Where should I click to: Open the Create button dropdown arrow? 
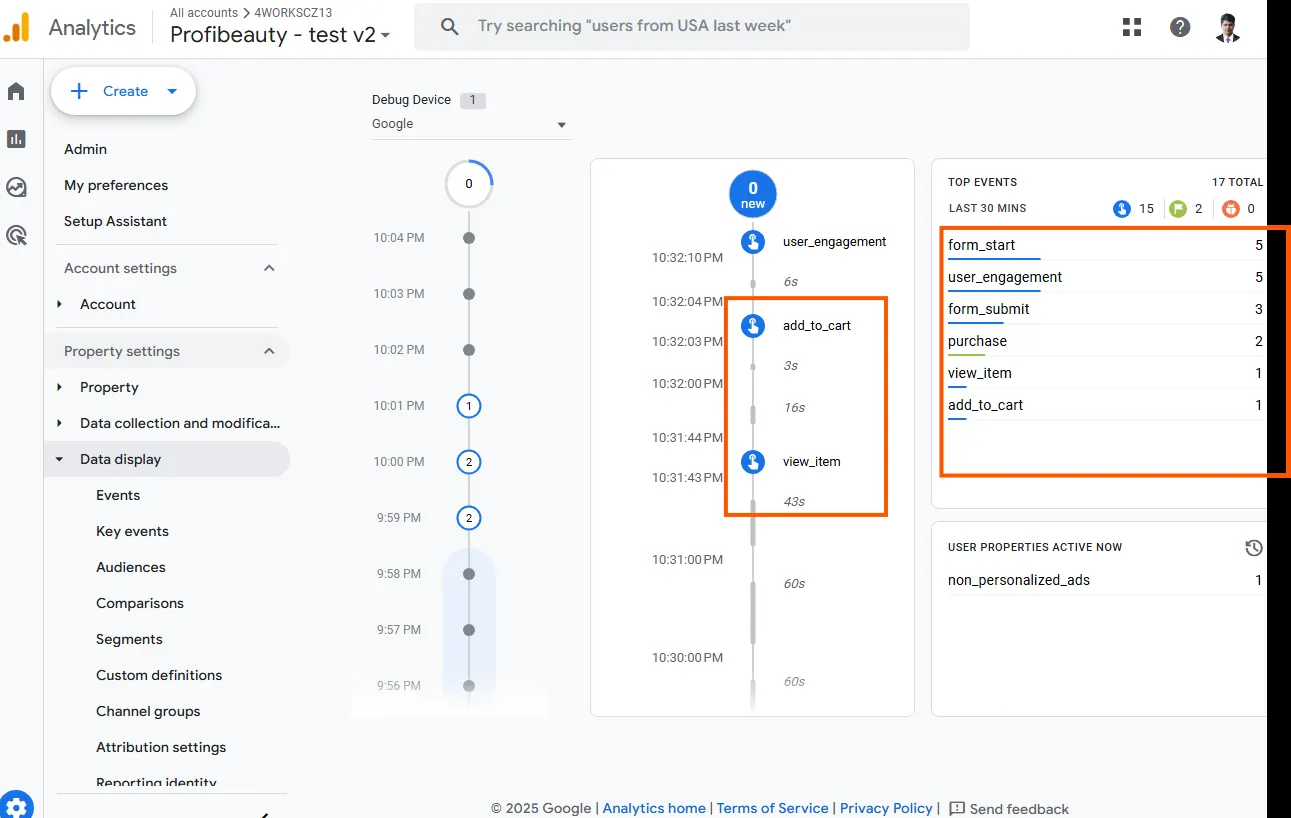point(172,91)
